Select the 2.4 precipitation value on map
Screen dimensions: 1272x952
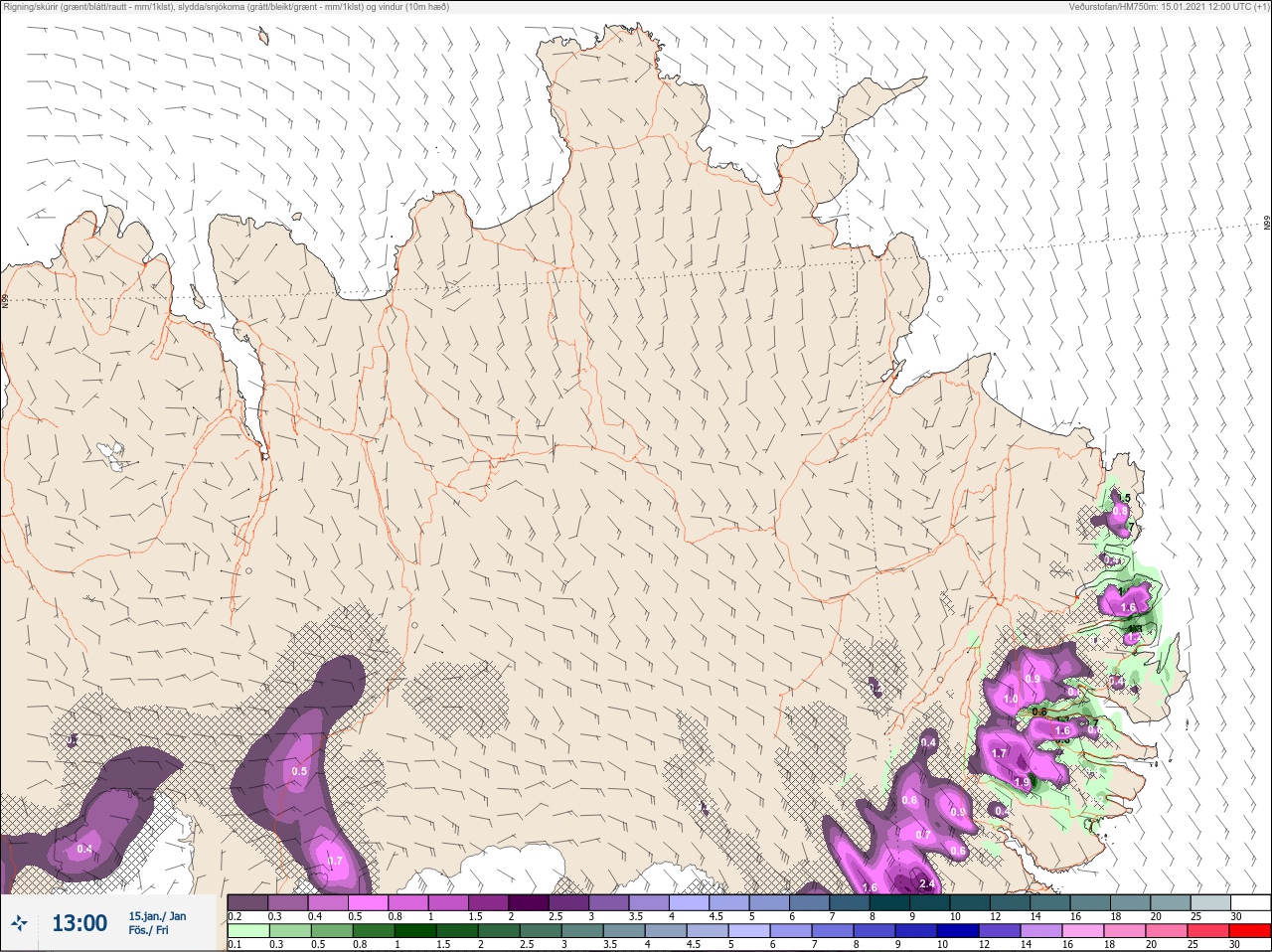(928, 884)
